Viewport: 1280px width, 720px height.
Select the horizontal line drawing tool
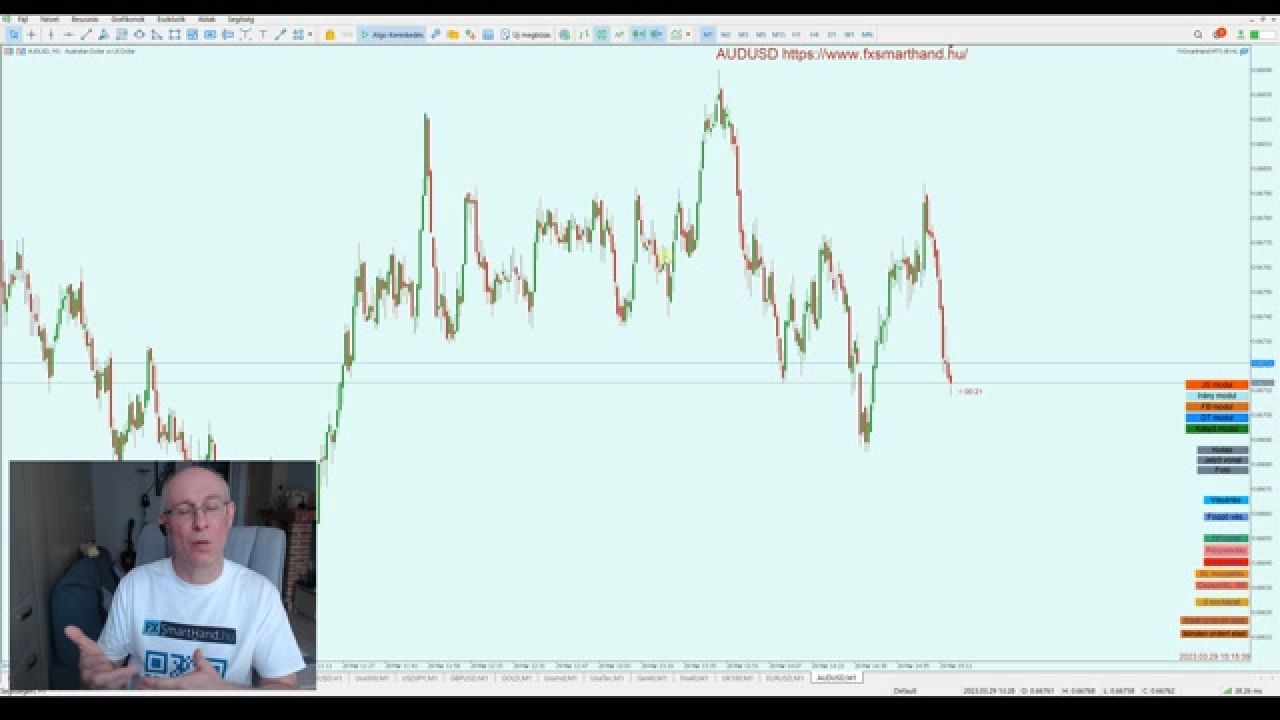[x=68, y=34]
